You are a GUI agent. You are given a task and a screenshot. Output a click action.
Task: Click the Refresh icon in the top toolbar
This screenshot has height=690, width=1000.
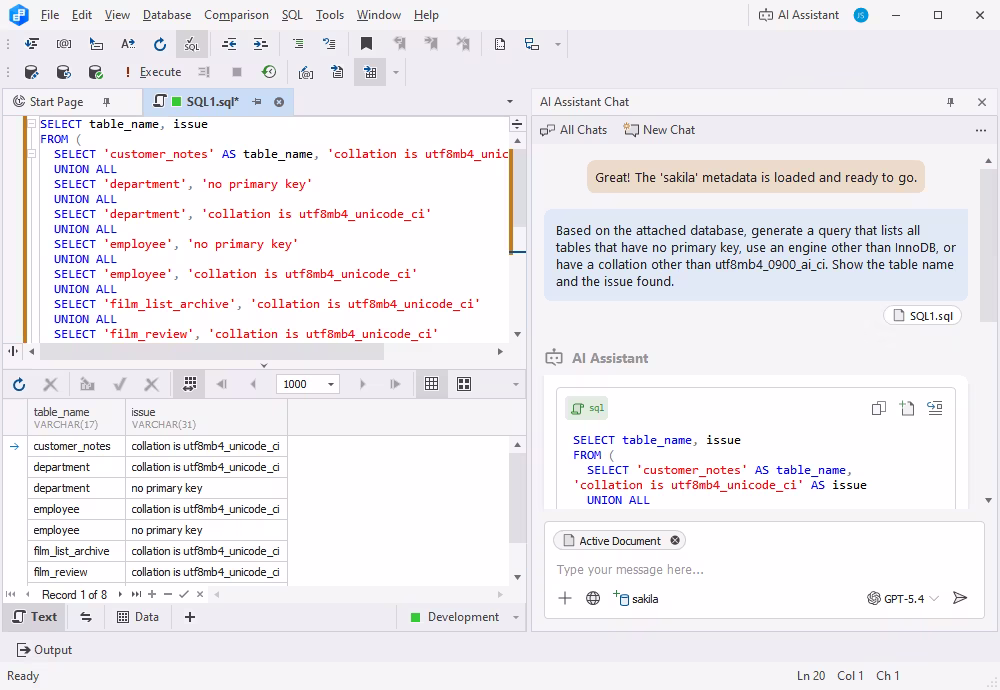click(x=159, y=44)
